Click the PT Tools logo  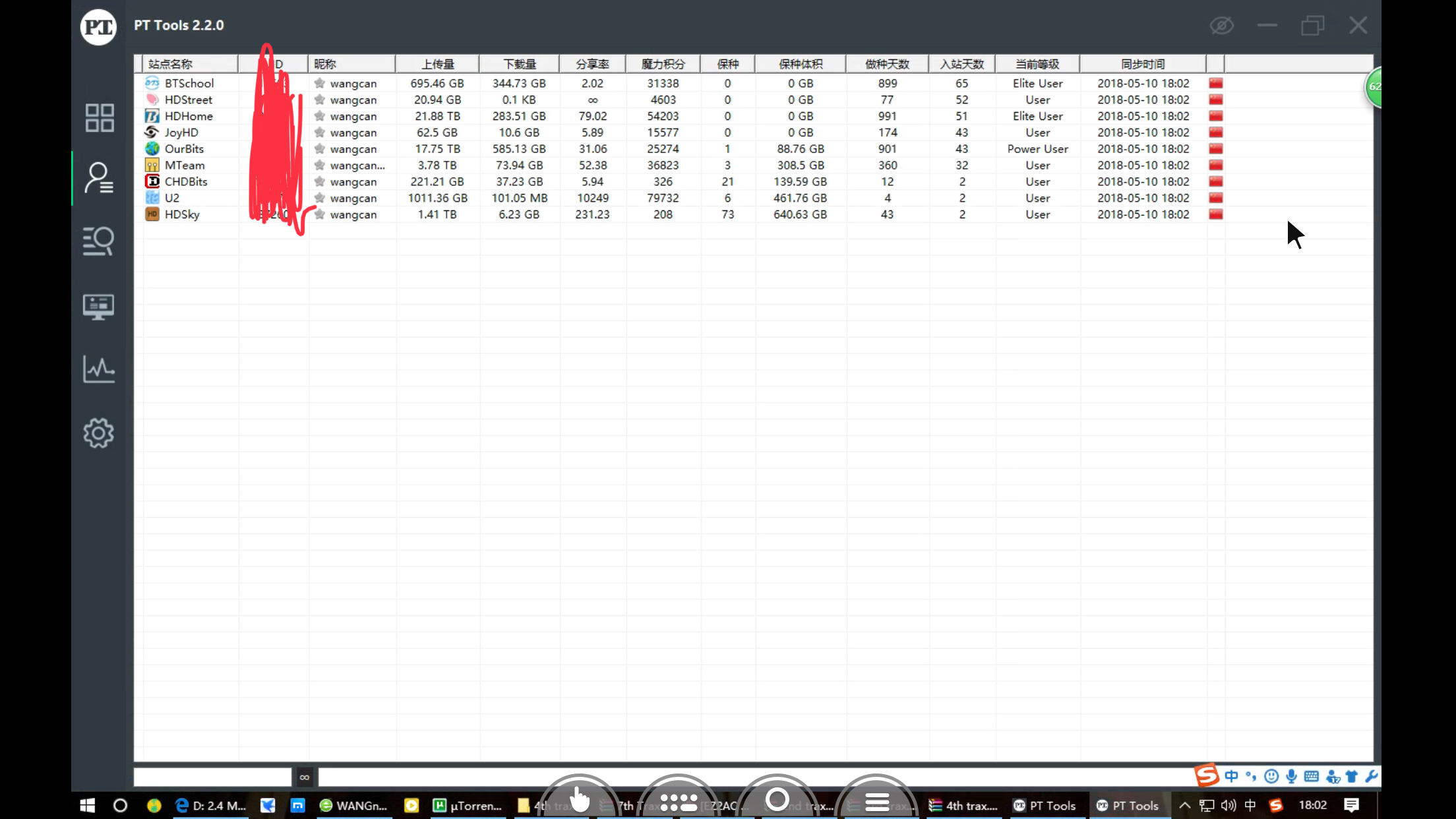click(x=98, y=27)
